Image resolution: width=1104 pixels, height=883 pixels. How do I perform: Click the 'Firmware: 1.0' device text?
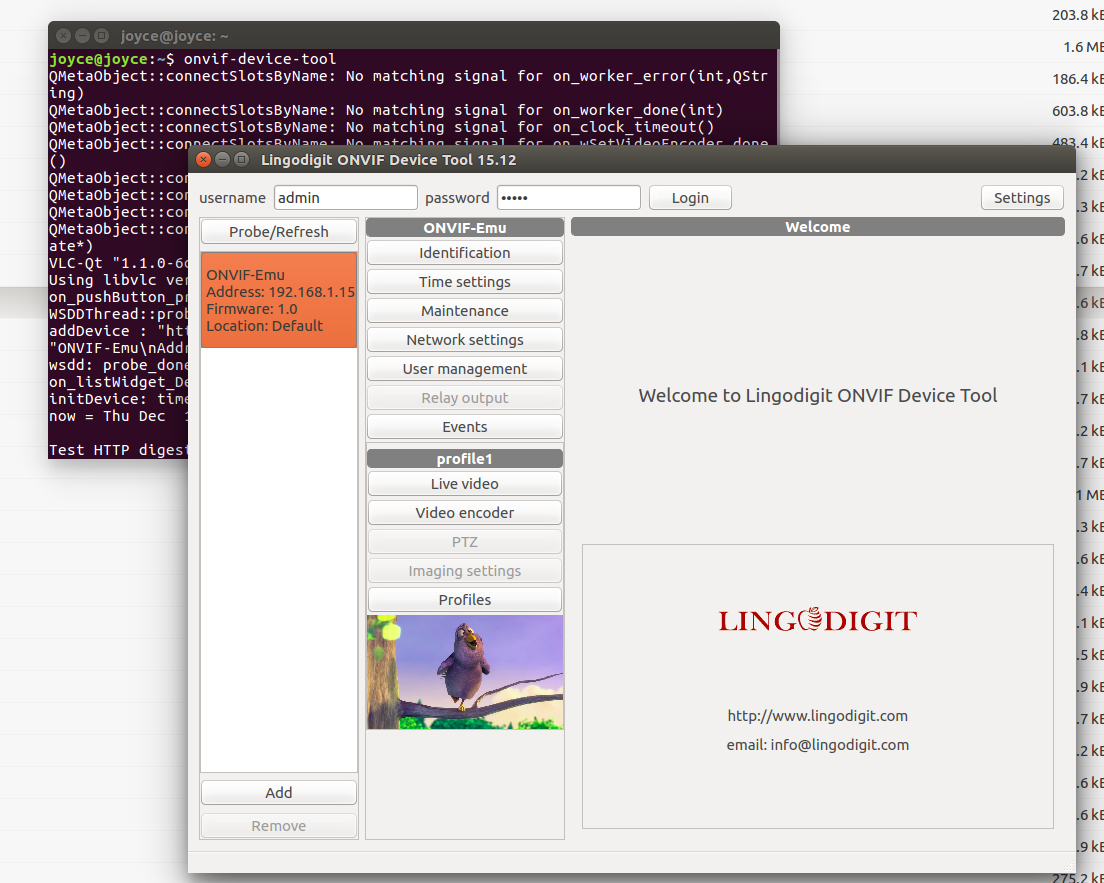point(252,308)
